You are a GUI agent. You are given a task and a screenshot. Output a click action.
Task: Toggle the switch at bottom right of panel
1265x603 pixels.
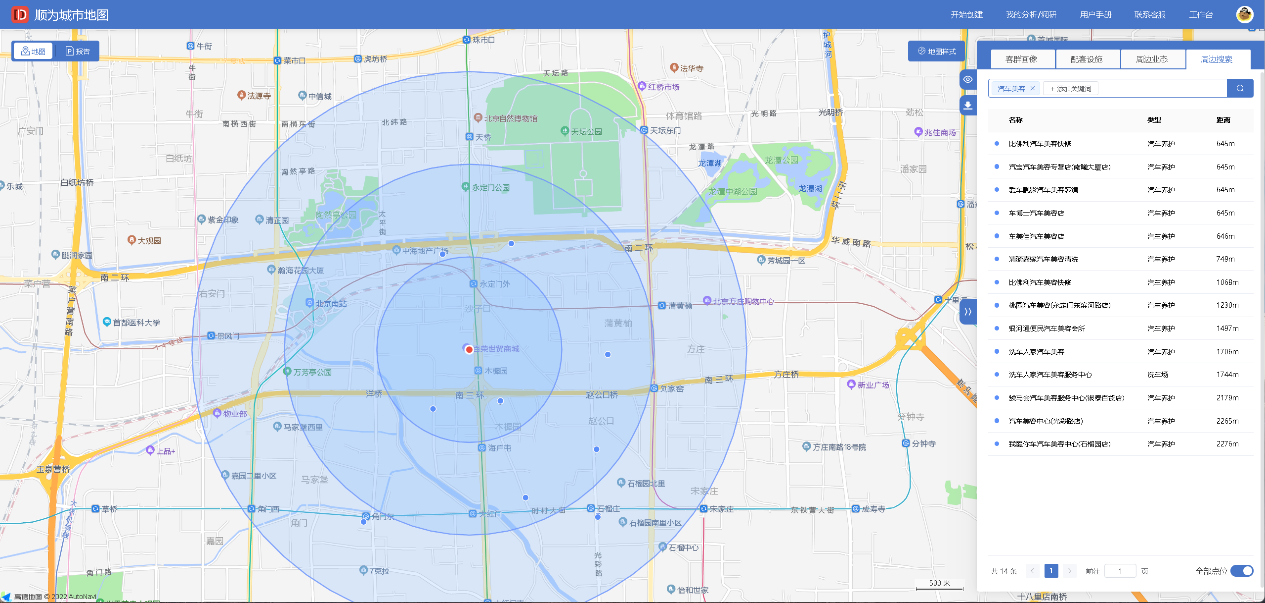(1241, 571)
